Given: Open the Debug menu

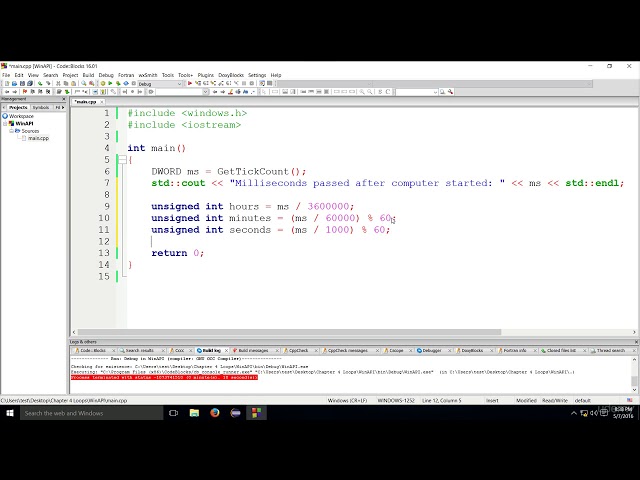Looking at the screenshot, I should click(x=106, y=75).
